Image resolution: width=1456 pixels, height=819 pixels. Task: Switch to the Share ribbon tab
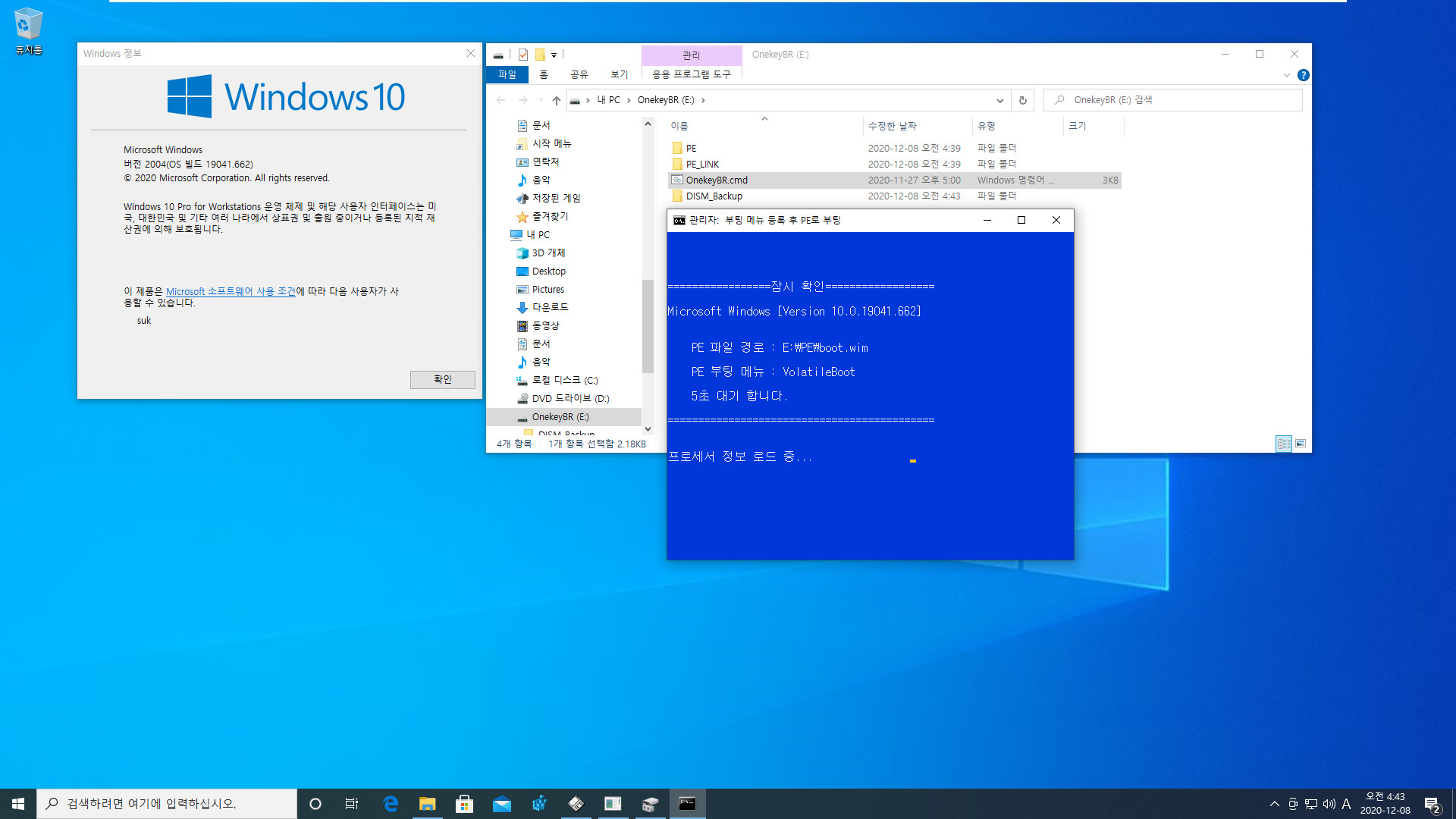tap(579, 74)
